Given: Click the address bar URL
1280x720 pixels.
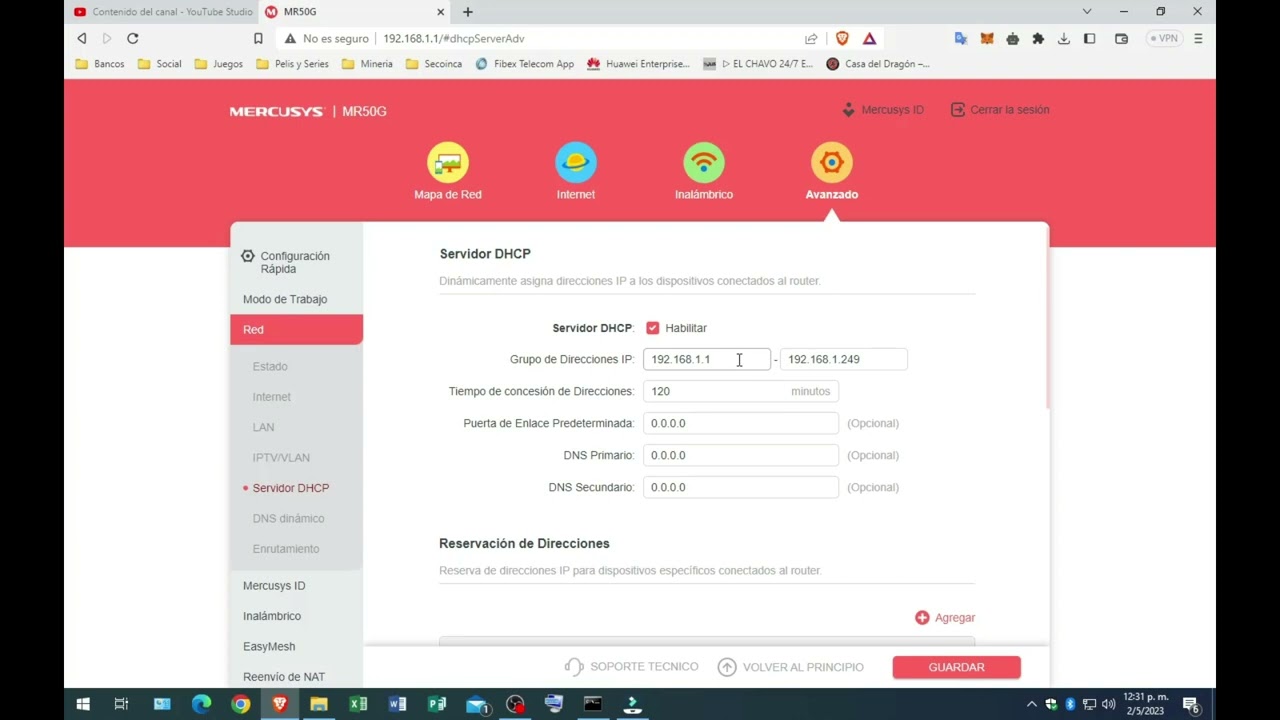Looking at the screenshot, I should click(454, 38).
